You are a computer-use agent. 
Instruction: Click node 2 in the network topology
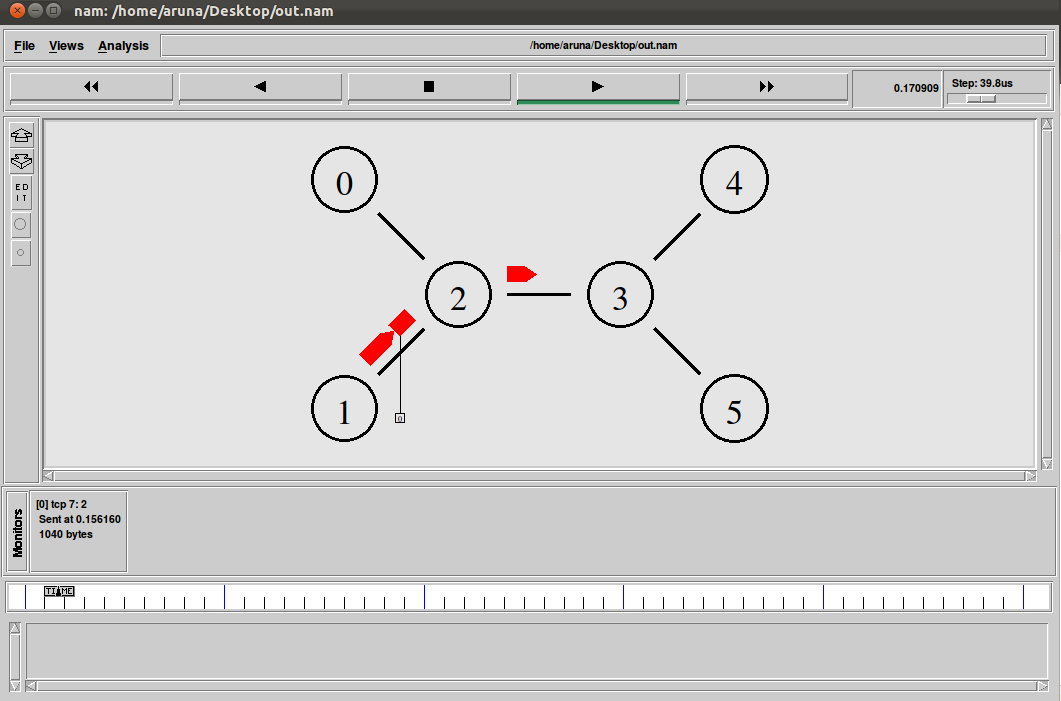click(x=458, y=293)
